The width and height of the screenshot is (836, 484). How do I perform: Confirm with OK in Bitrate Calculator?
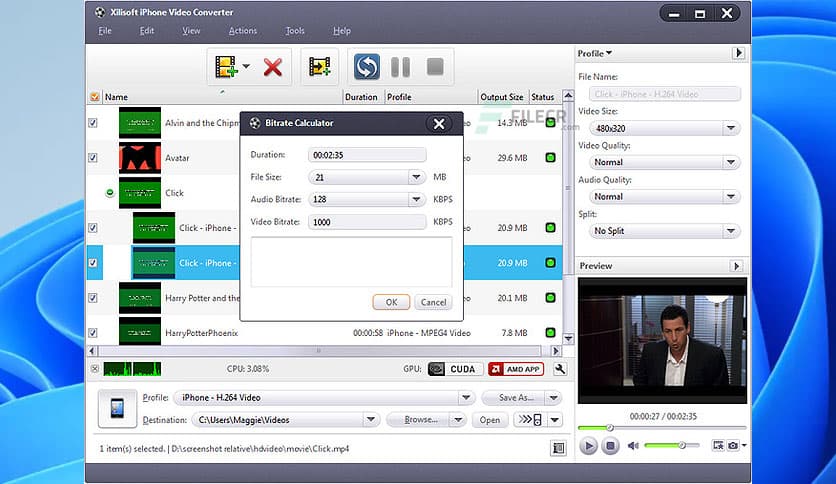[391, 302]
